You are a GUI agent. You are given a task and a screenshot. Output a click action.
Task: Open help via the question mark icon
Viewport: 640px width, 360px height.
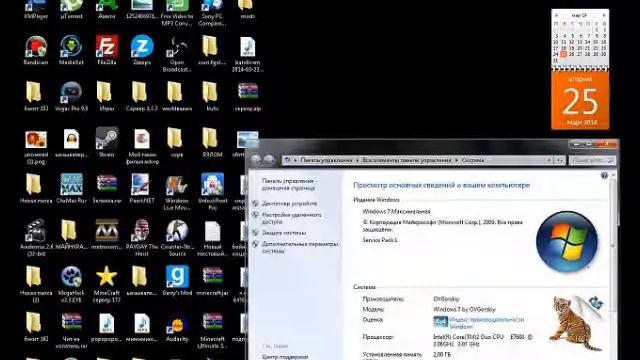604,175
